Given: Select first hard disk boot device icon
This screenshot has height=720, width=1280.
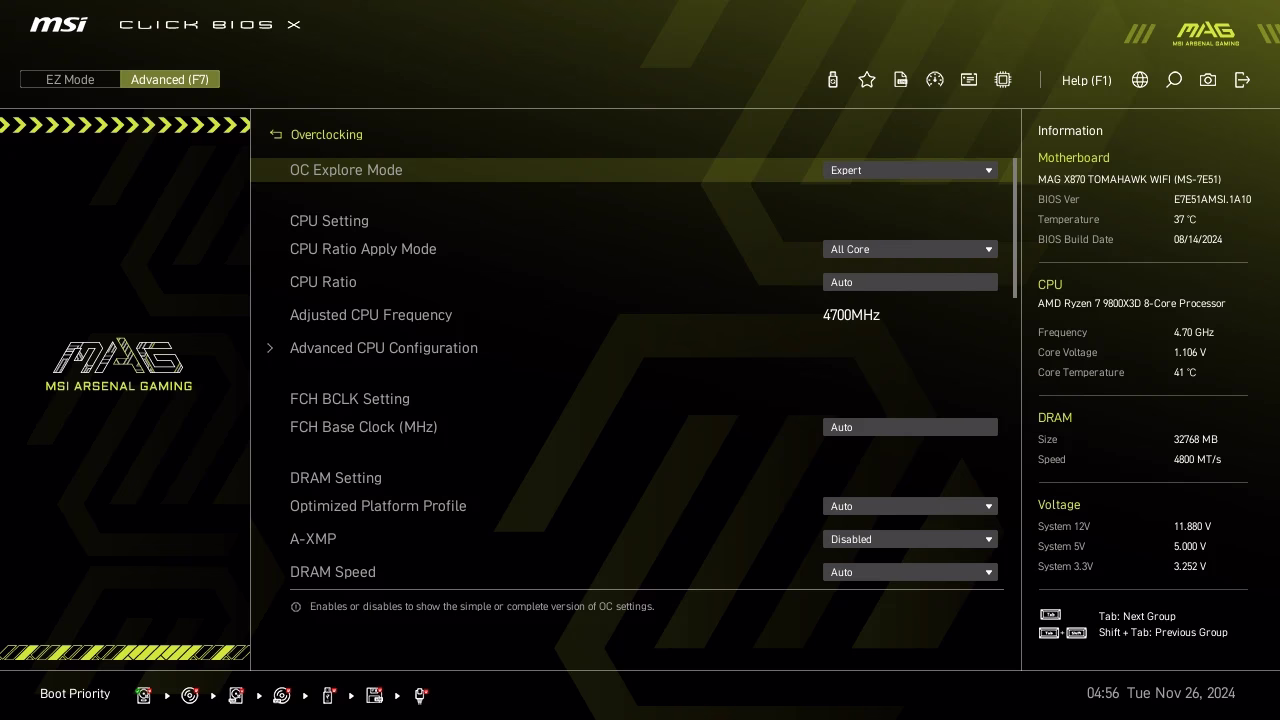Looking at the screenshot, I should point(143,695).
